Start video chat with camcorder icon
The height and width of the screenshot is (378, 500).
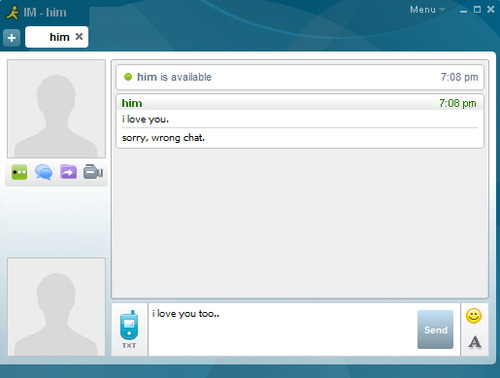point(93,172)
